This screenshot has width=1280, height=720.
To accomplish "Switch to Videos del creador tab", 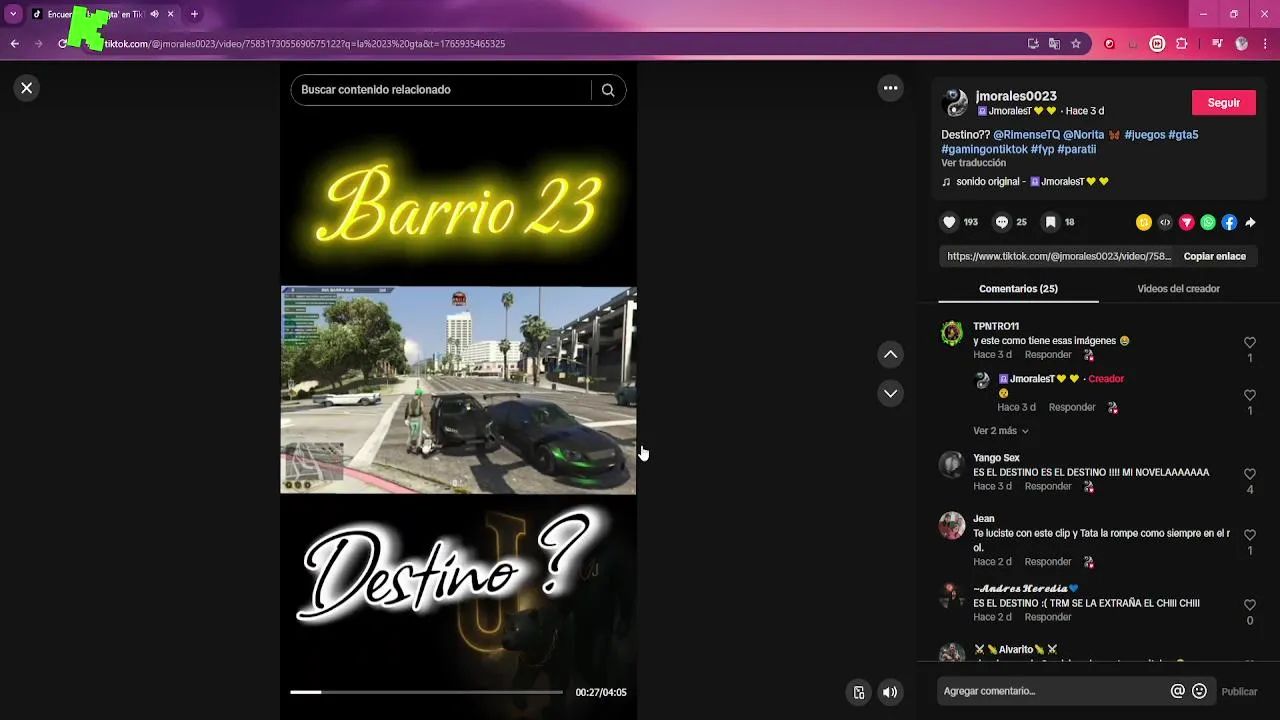I will click(1178, 288).
